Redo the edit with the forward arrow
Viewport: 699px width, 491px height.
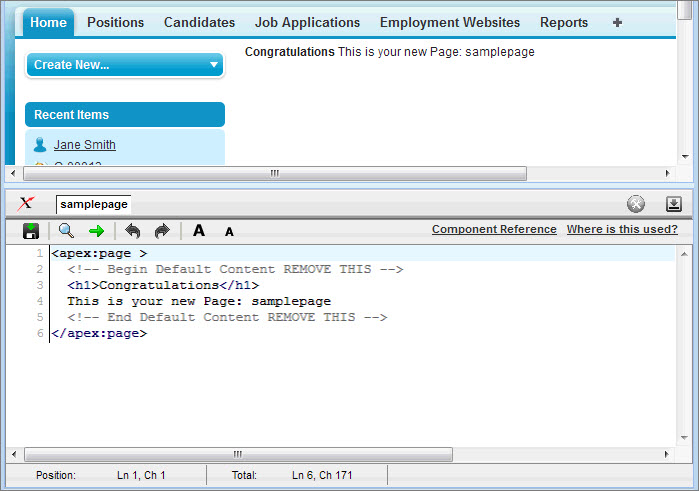[x=162, y=231]
